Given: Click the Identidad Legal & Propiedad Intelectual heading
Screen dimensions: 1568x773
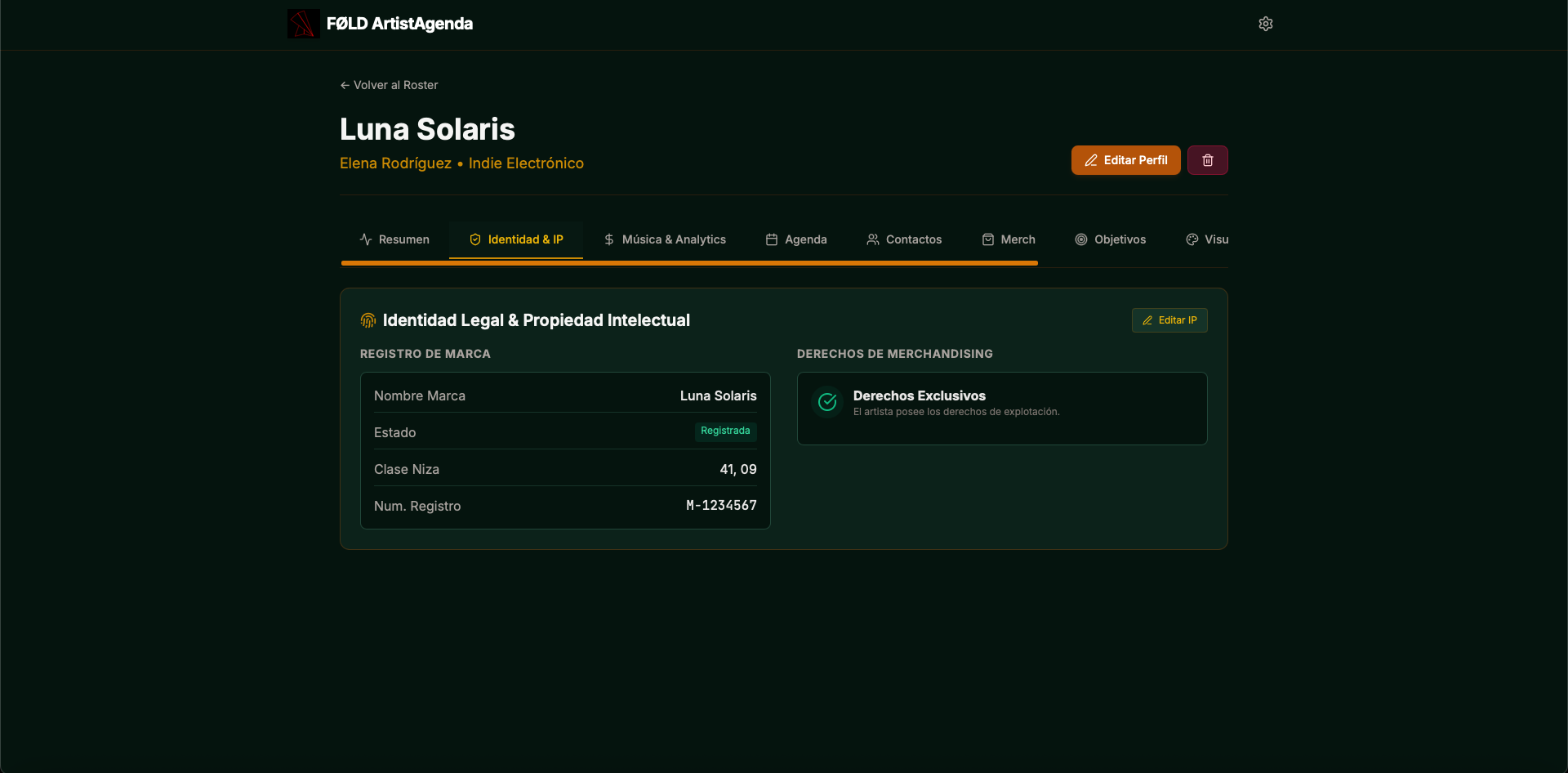Looking at the screenshot, I should coord(537,320).
